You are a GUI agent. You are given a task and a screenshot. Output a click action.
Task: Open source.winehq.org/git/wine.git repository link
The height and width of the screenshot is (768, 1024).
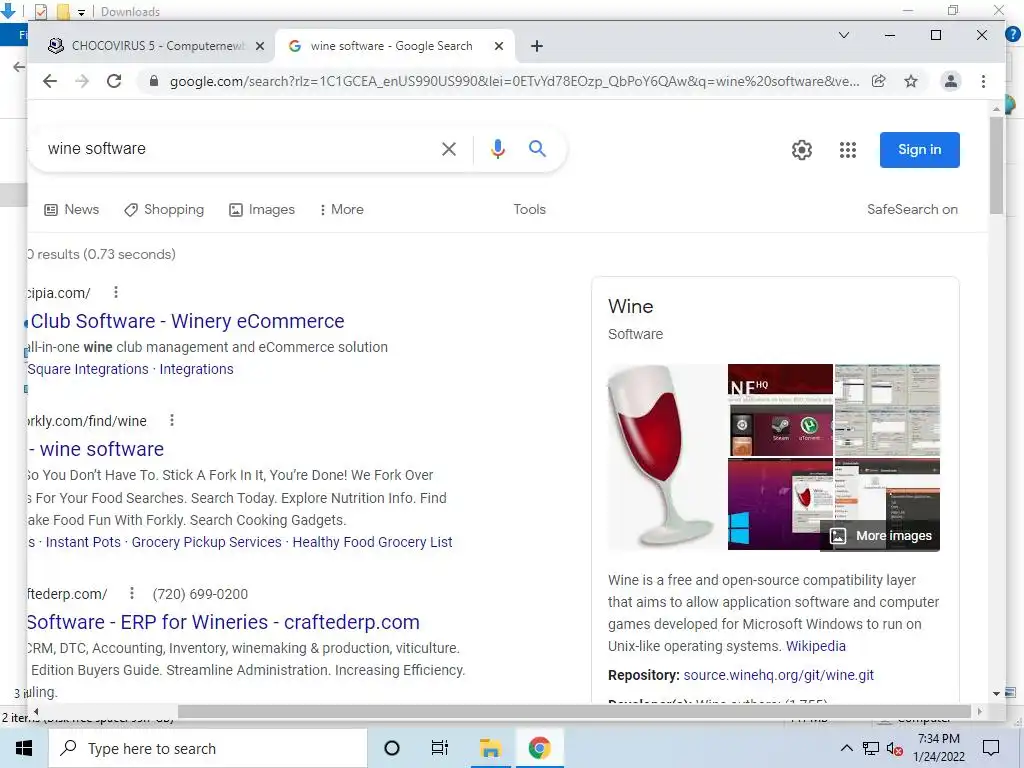(778, 675)
